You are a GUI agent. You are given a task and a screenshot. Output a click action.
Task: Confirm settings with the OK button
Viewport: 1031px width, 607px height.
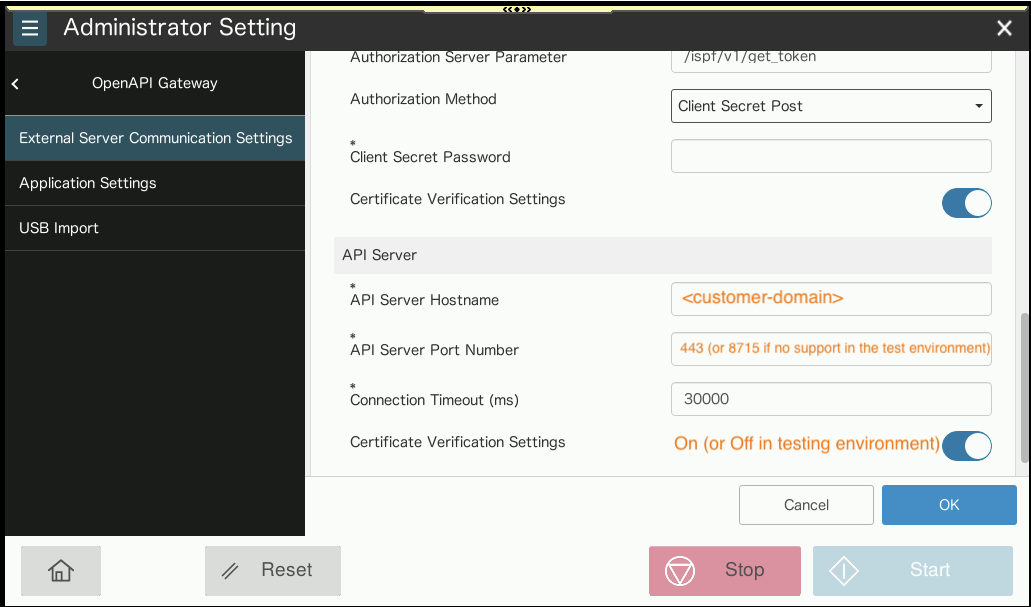pyautogui.click(x=948, y=505)
